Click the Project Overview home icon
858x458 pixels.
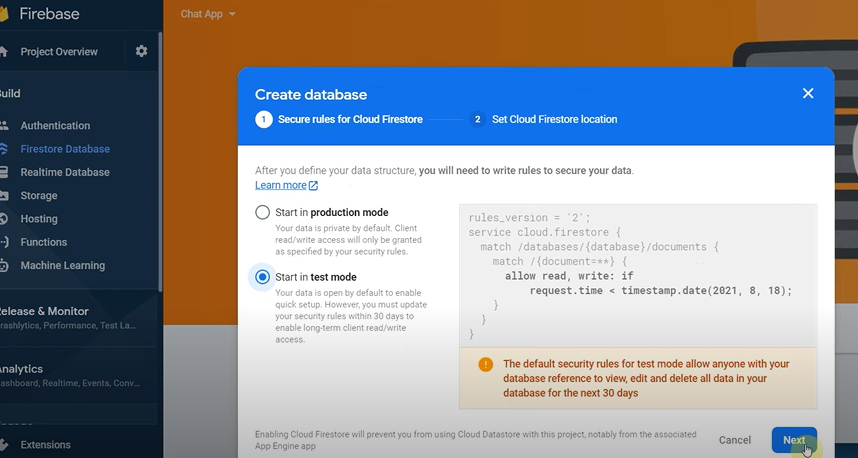click(x=3, y=51)
